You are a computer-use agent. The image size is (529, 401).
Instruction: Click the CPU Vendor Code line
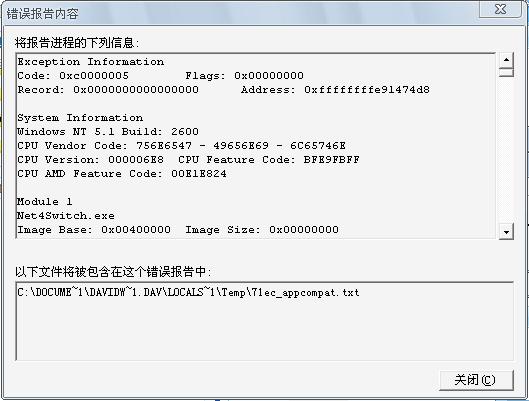[182, 146]
